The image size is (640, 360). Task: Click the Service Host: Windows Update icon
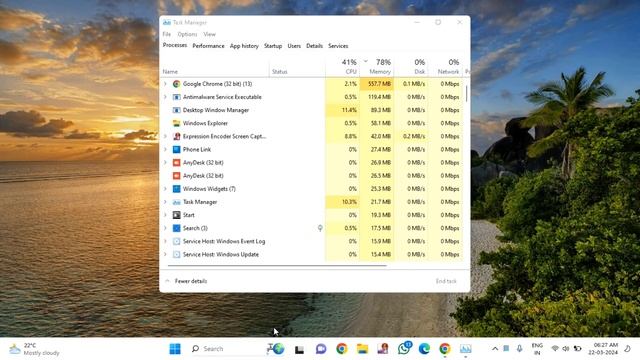[176, 254]
